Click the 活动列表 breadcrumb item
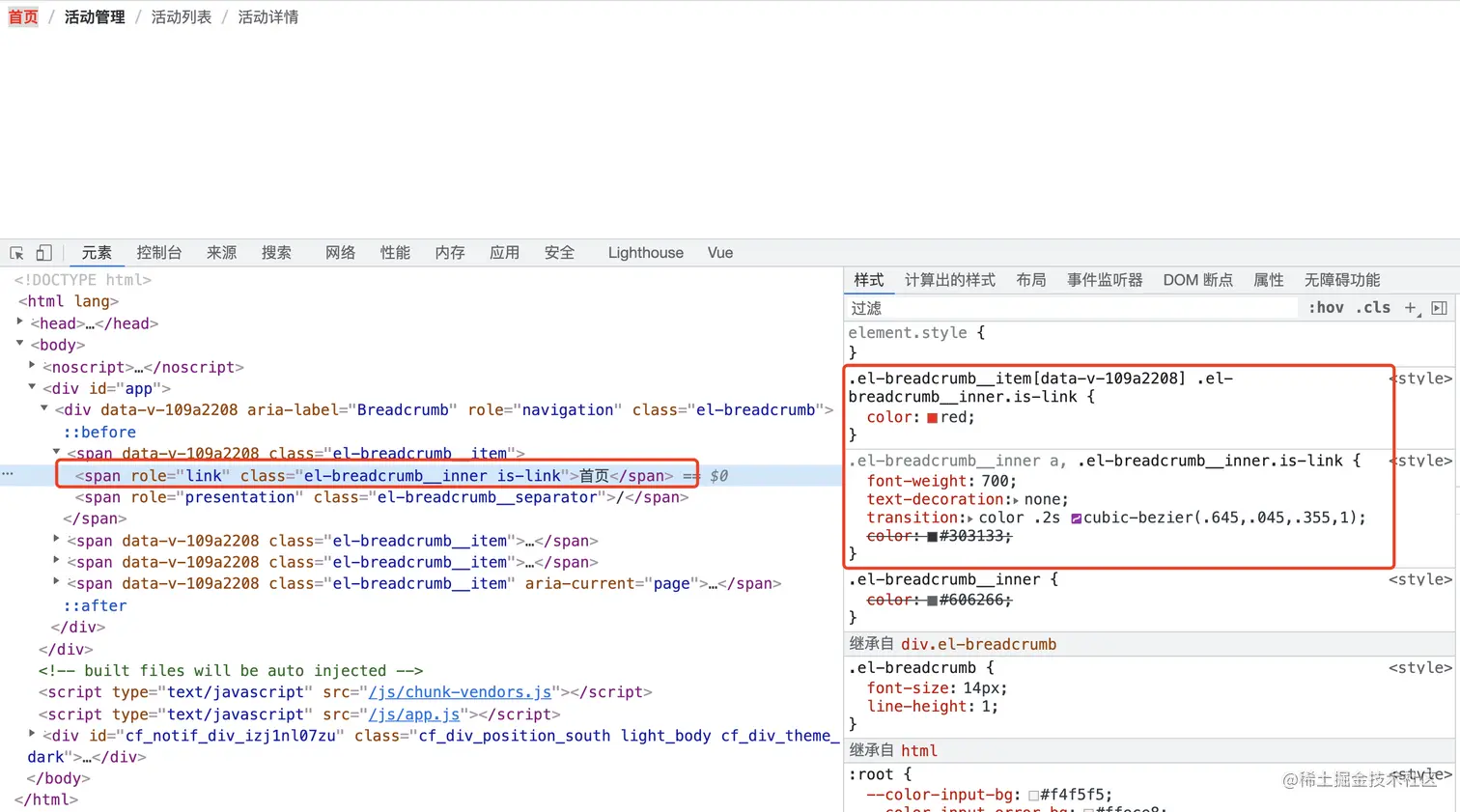Image resolution: width=1460 pixels, height=812 pixels. click(182, 17)
